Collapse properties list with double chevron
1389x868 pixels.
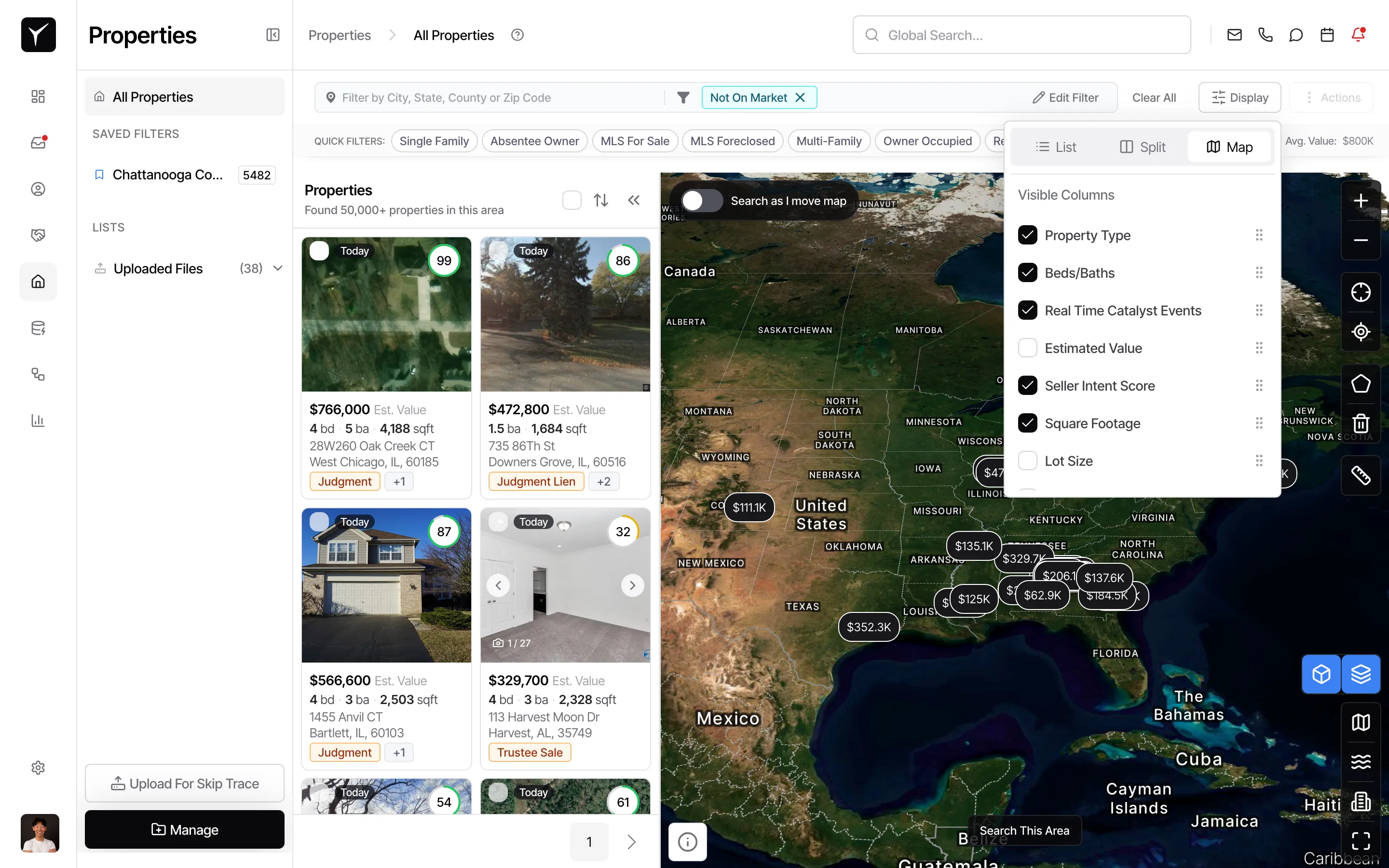point(634,200)
